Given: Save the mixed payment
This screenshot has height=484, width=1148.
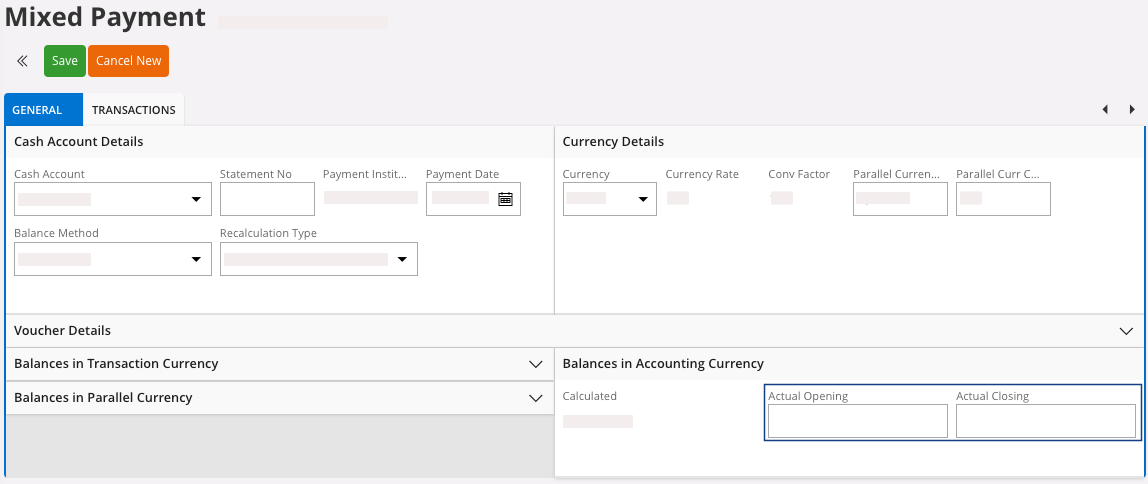Looking at the screenshot, I should (x=65, y=61).
